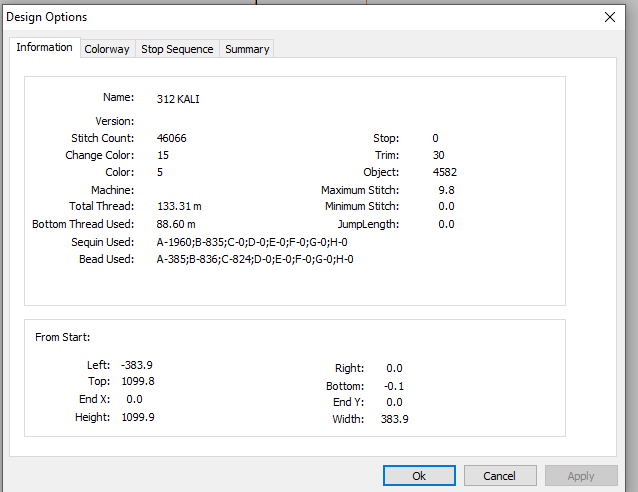
Task: Click the Design Options title text
Action: (47, 17)
